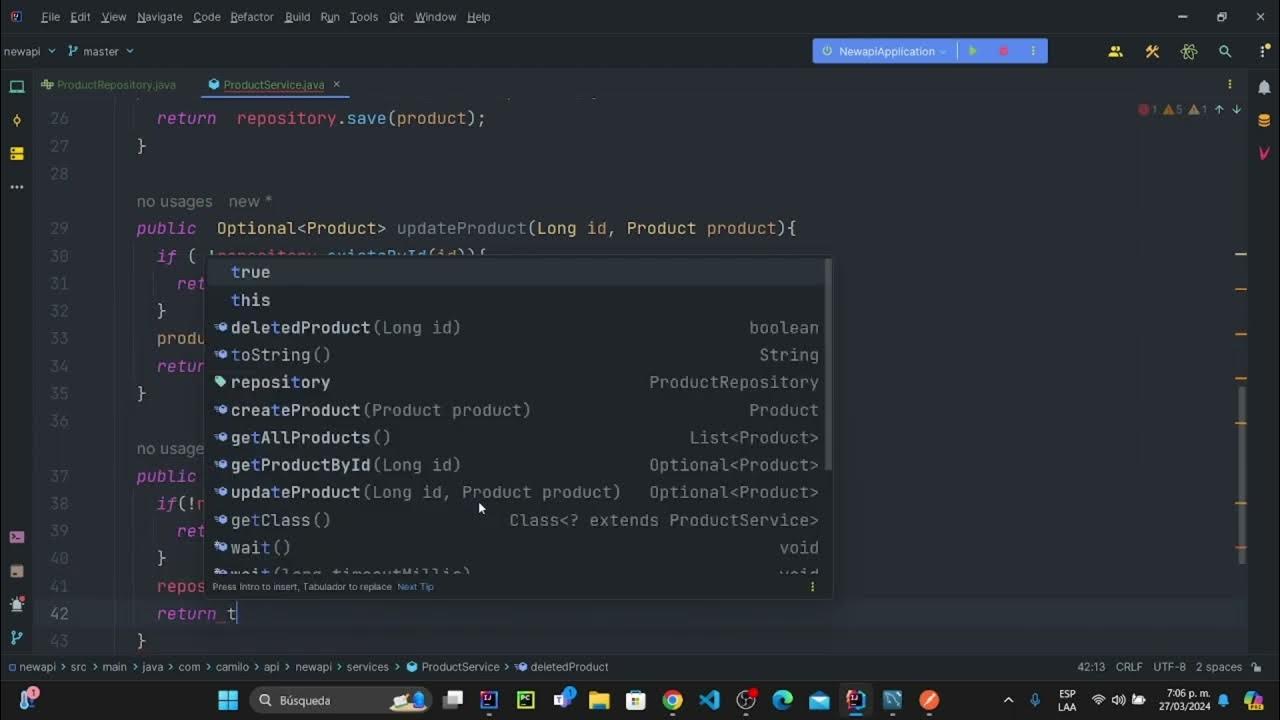This screenshot has width=1280, height=720.
Task: Stop the running application with red square
Action: pos(1004,51)
